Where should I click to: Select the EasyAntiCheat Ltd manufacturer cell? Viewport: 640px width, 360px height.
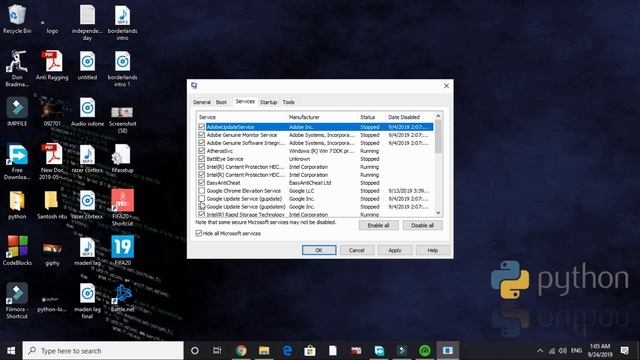point(310,183)
